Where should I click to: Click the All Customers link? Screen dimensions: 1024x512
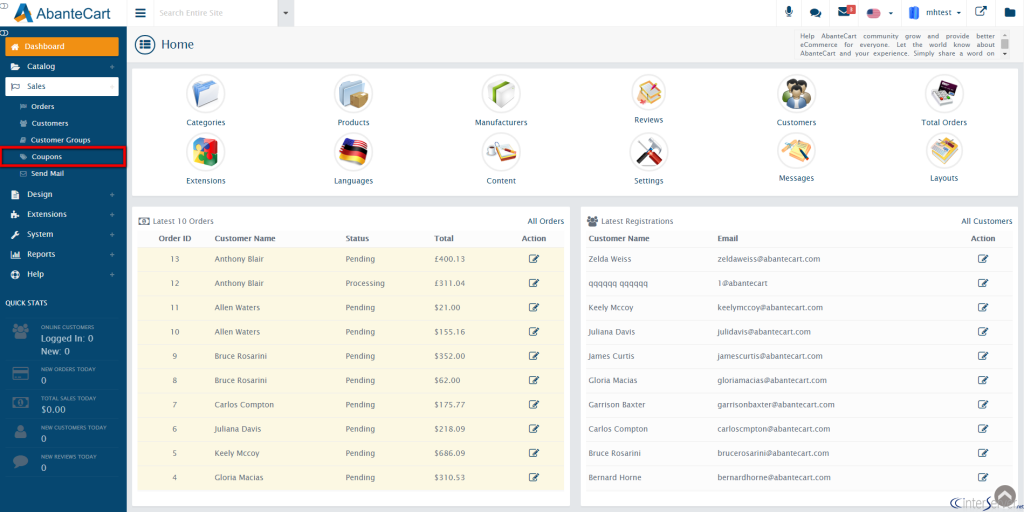(987, 221)
